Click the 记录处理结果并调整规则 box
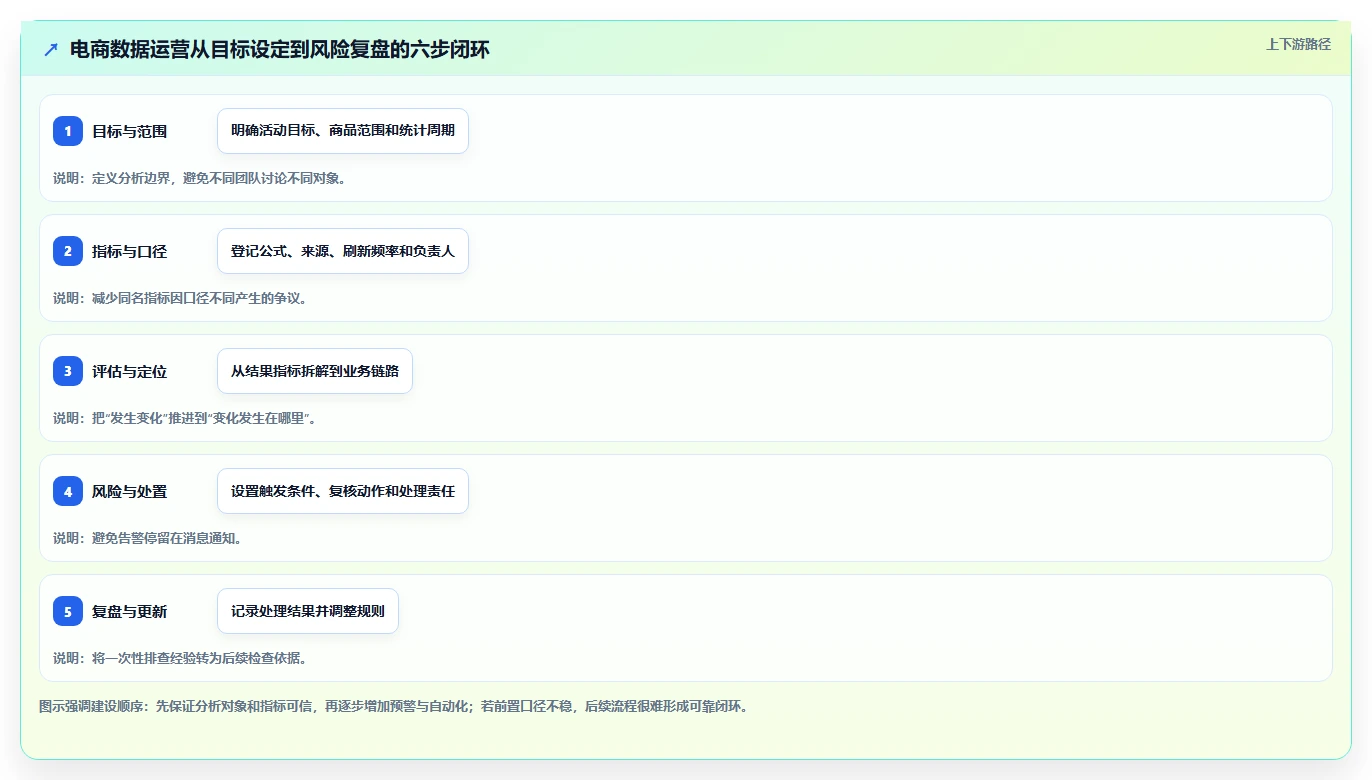The image size is (1372, 780). point(308,611)
